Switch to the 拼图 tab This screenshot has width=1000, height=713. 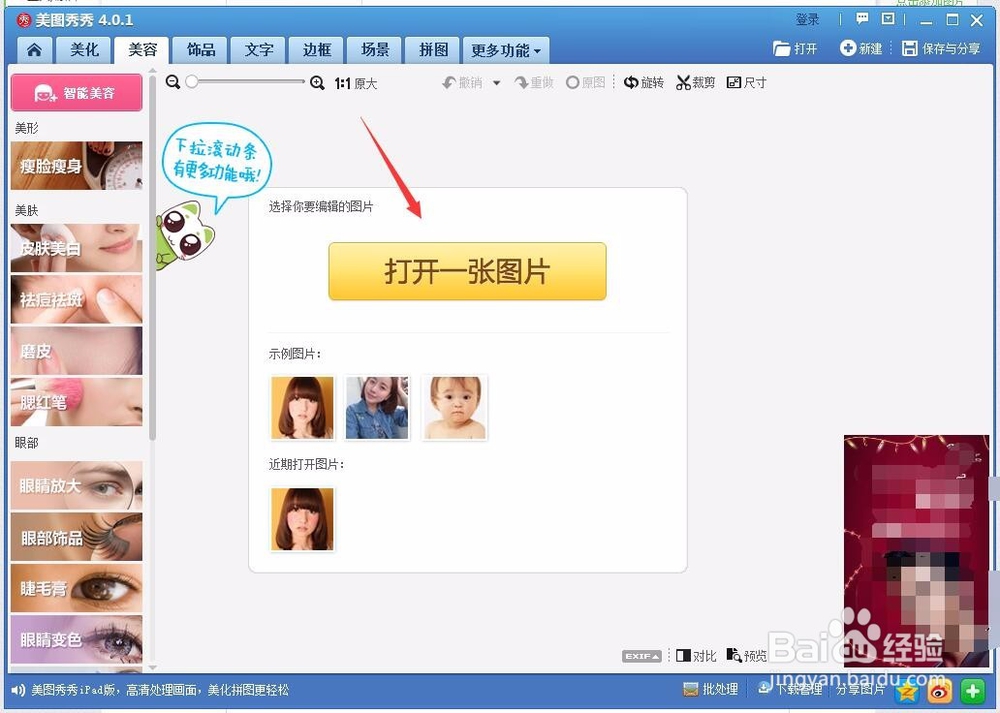432,49
